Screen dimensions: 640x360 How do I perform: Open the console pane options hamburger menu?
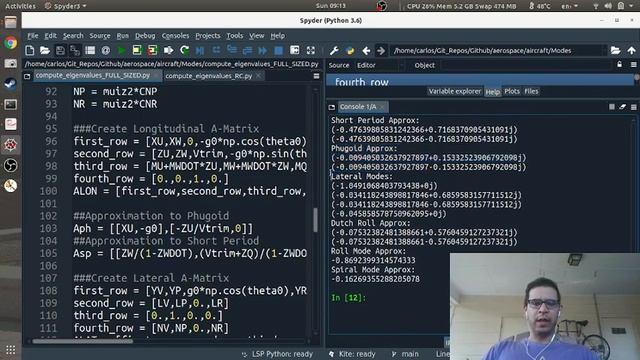pos(633,107)
